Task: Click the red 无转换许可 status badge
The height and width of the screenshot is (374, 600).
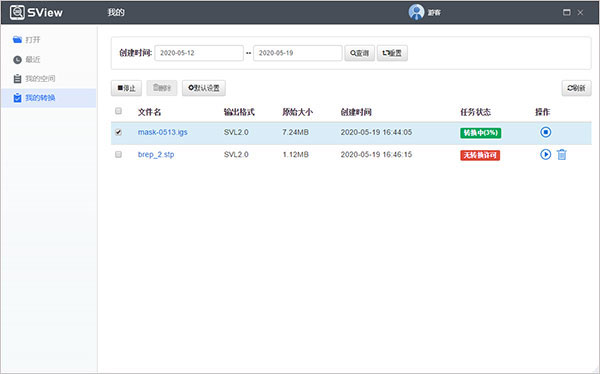Action: 480,155
